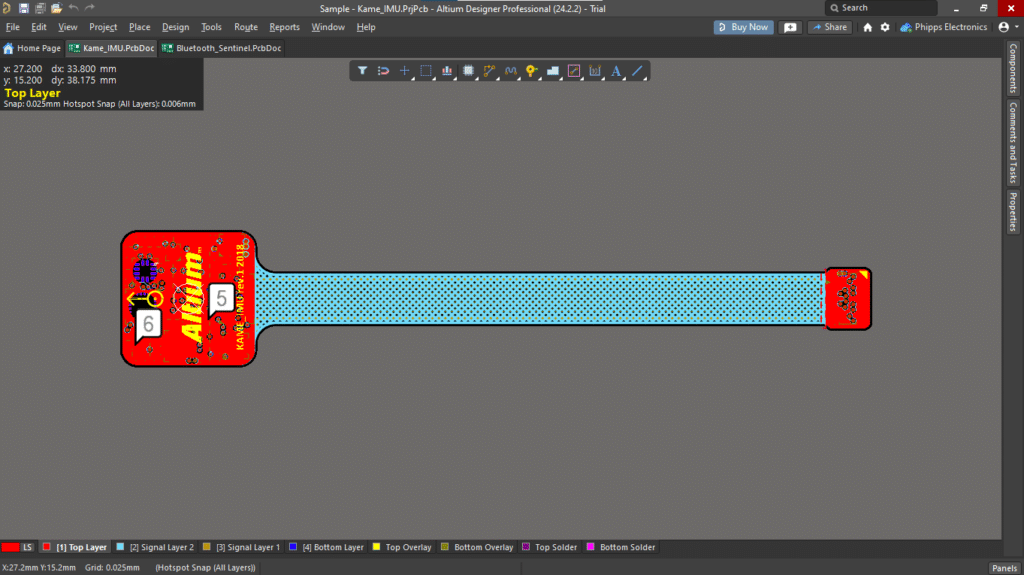Select the [4] Bottom Layer tab
1024x575 pixels.
[x=326, y=548]
